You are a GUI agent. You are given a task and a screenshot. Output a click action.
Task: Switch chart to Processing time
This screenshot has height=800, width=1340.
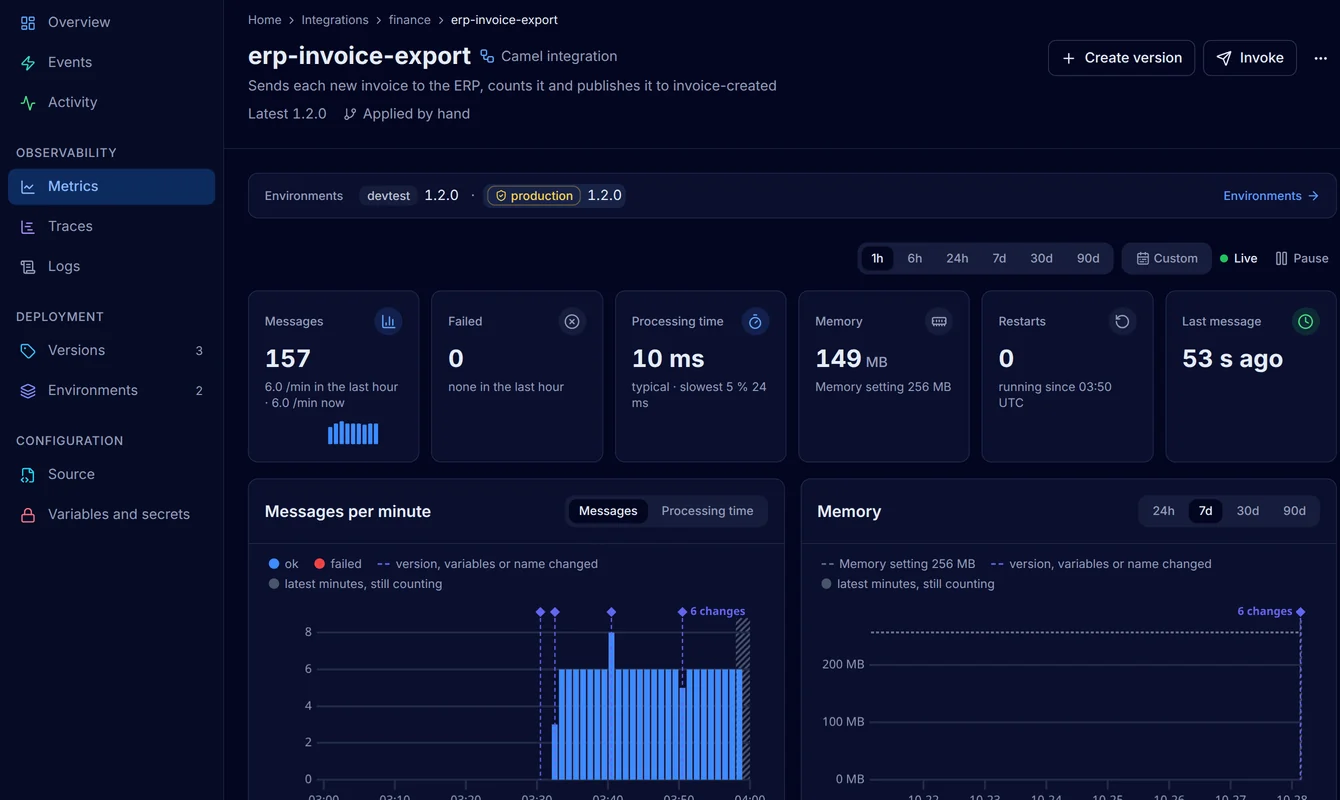click(x=707, y=511)
